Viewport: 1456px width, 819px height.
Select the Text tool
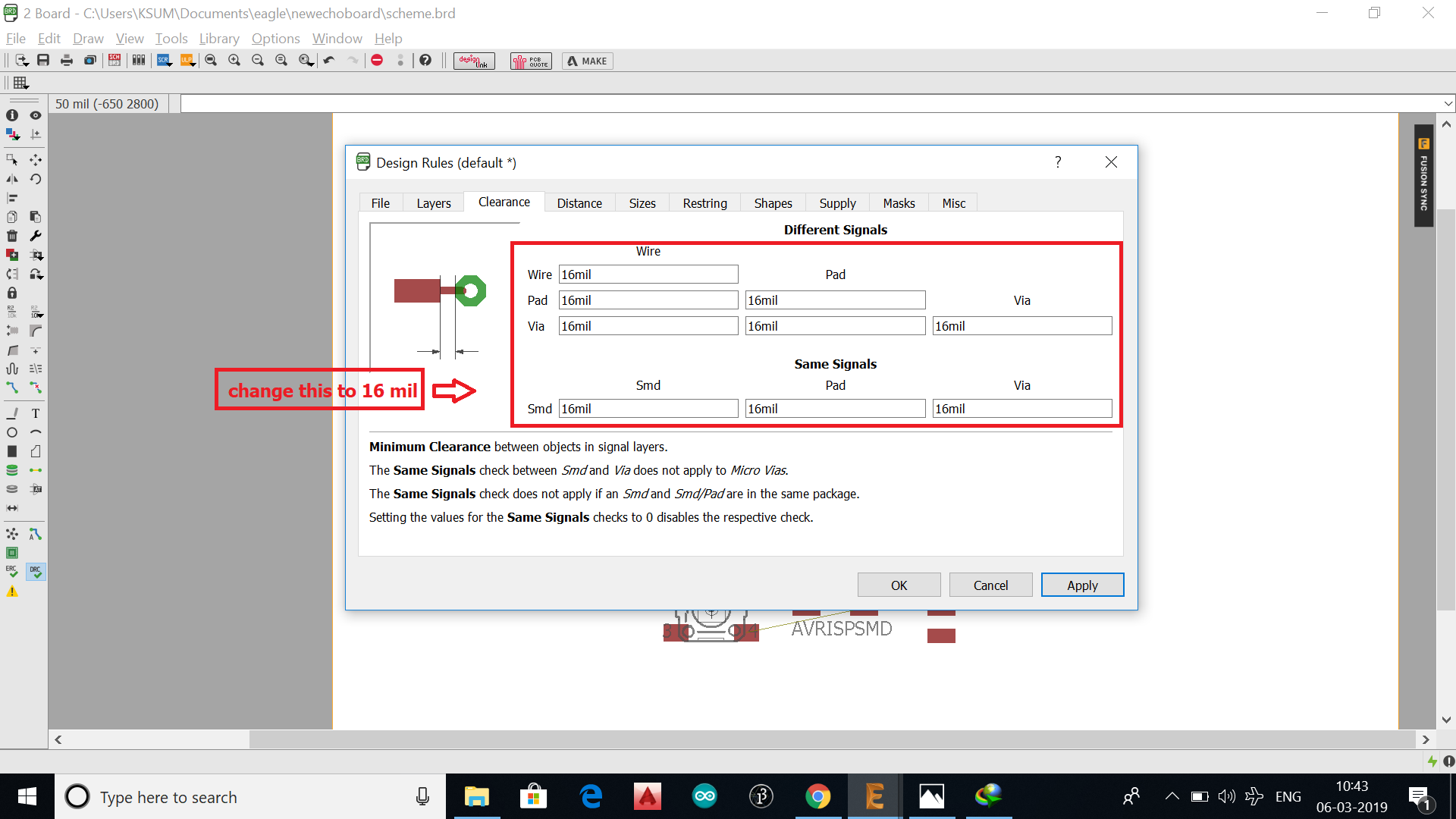coord(36,413)
